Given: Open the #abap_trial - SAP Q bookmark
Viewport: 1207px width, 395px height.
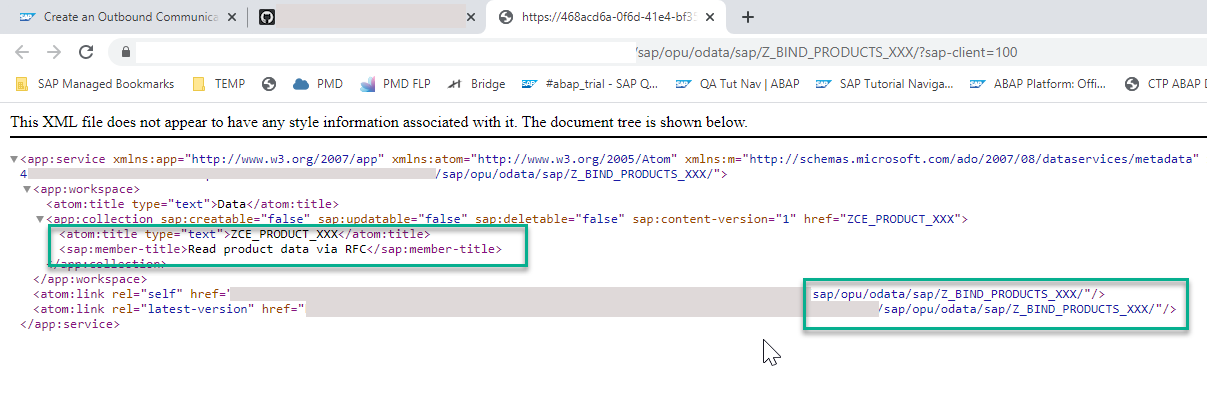Looking at the screenshot, I should (591, 84).
